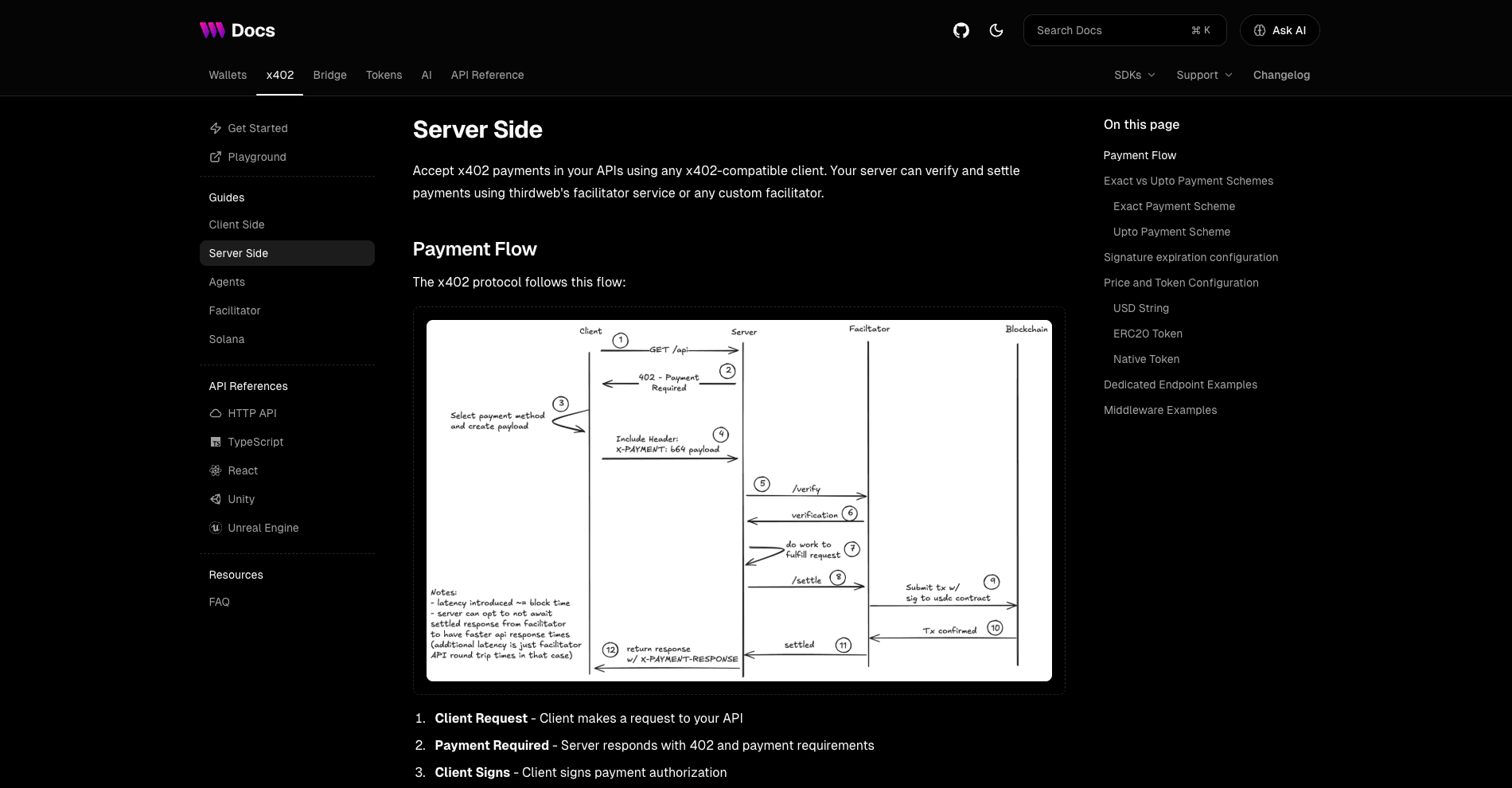Click the Payment Flow heading
Viewport: 1512px width, 788px height.
(x=474, y=249)
